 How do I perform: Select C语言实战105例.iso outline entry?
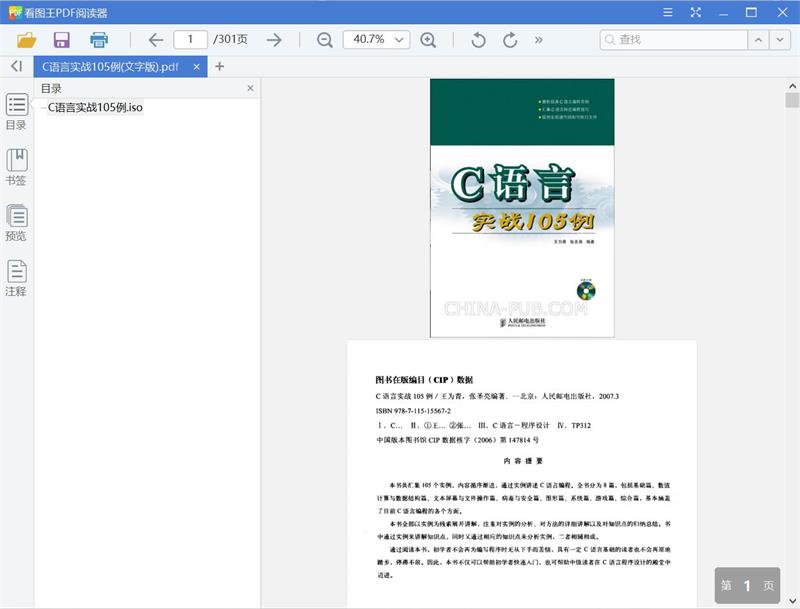pyautogui.click(x=95, y=107)
